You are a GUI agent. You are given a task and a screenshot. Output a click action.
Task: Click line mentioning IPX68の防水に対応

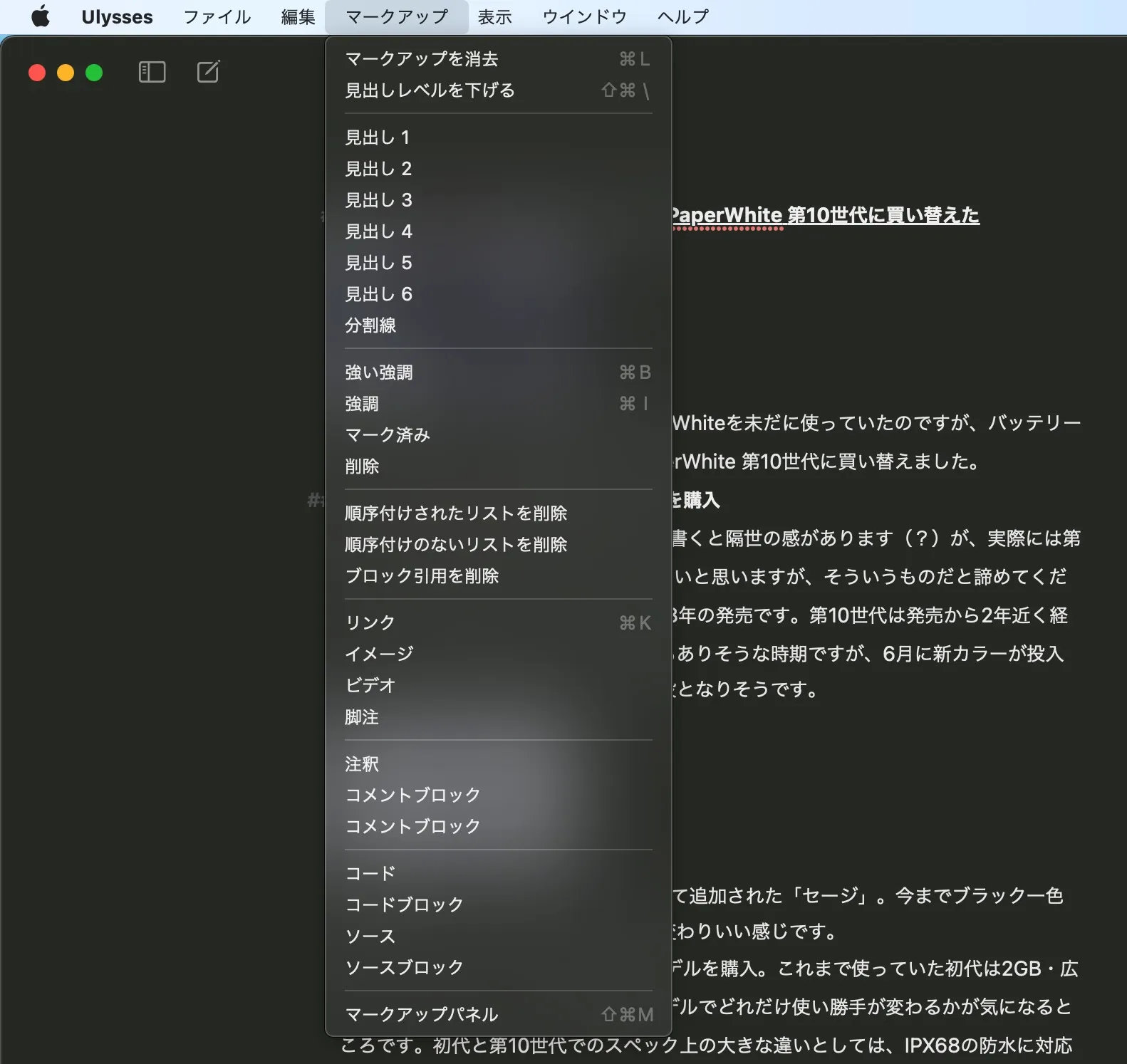coord(707,1045)
